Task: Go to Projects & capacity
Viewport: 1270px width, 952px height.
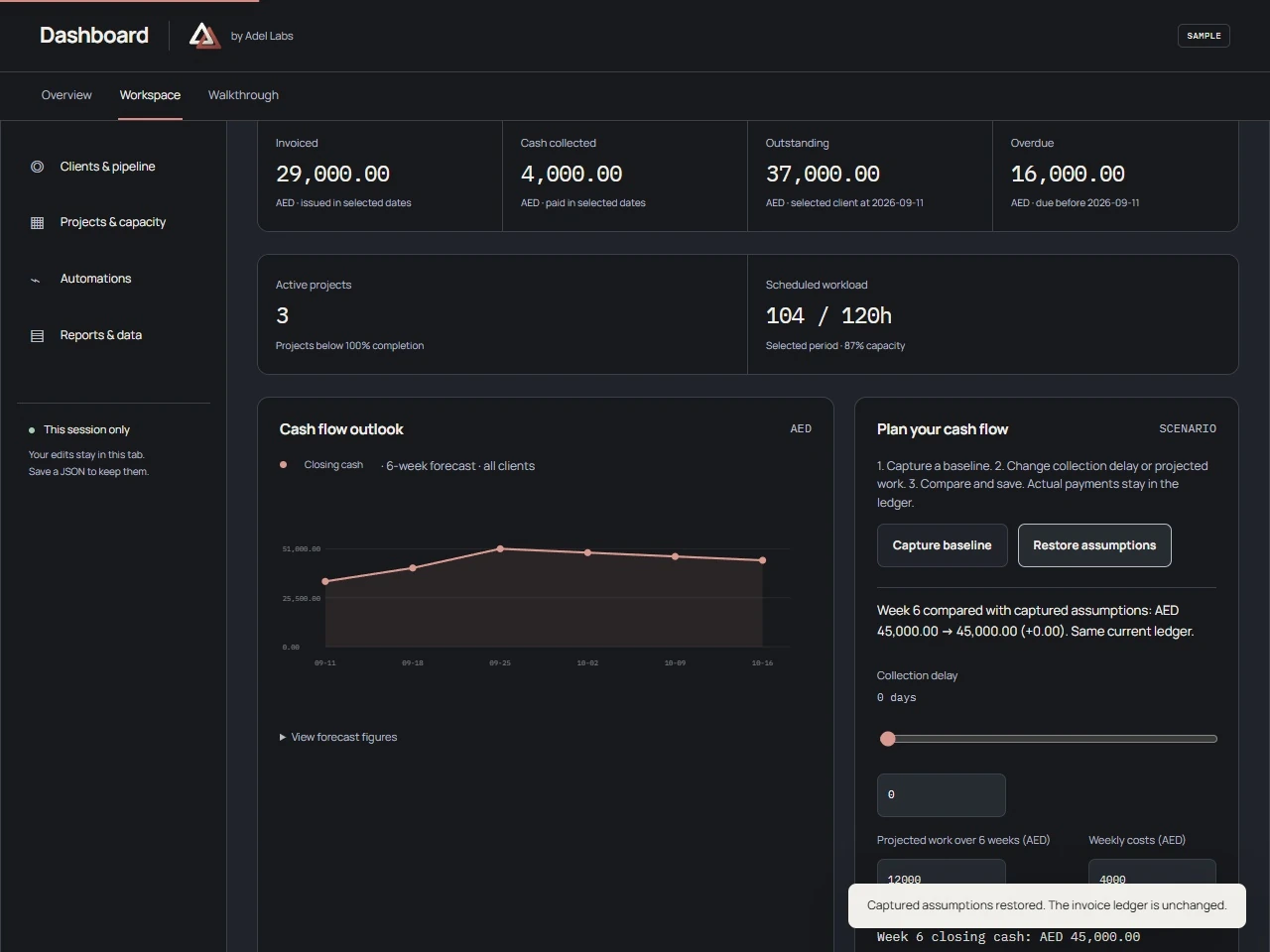Action: pos(113,222)
